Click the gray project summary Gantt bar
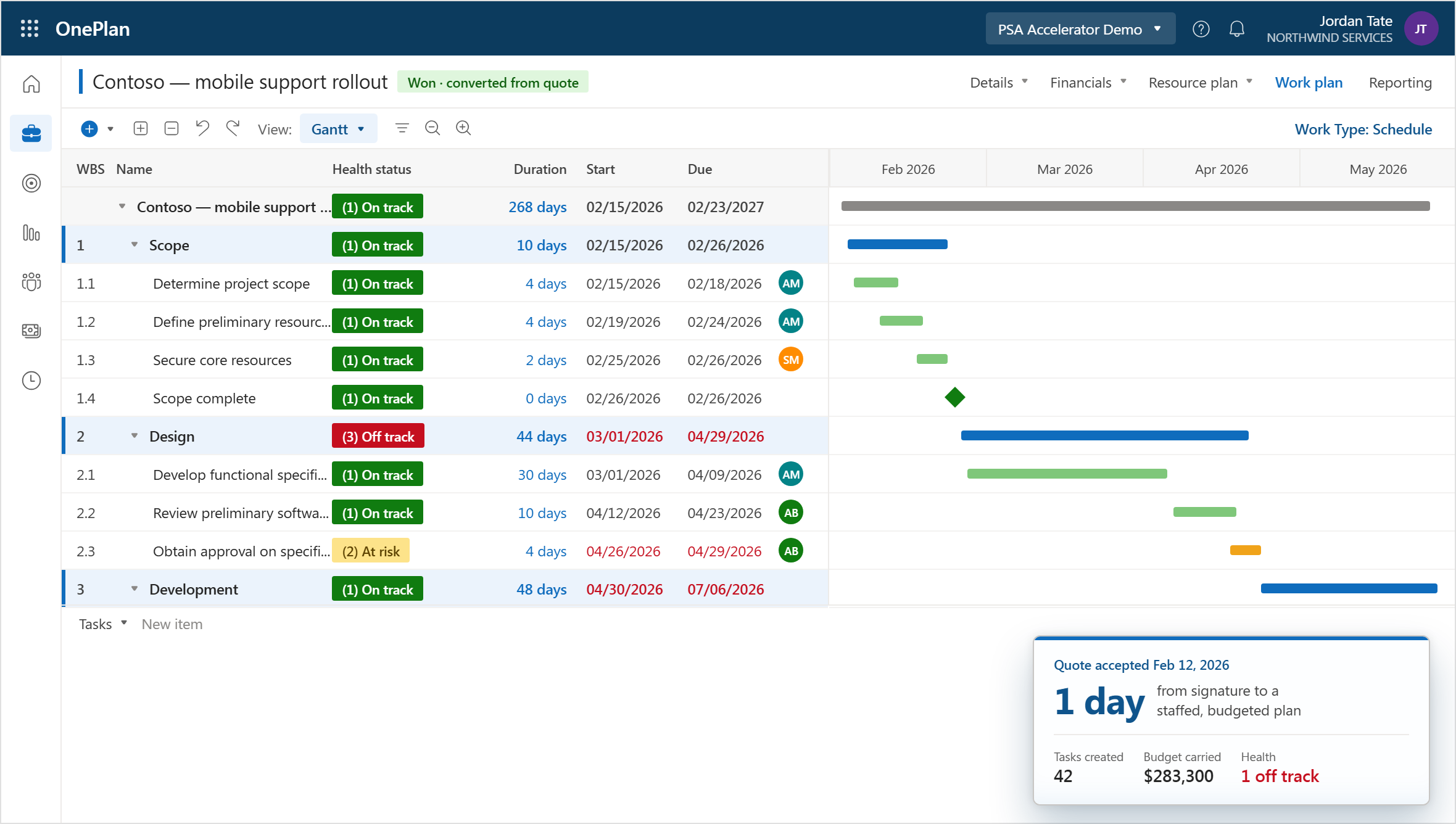 (1135, 206)
